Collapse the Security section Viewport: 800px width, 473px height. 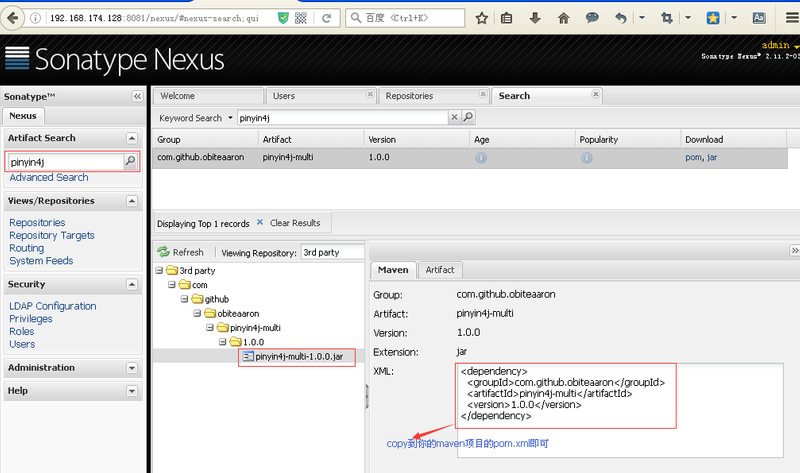[x=132, y=284]
